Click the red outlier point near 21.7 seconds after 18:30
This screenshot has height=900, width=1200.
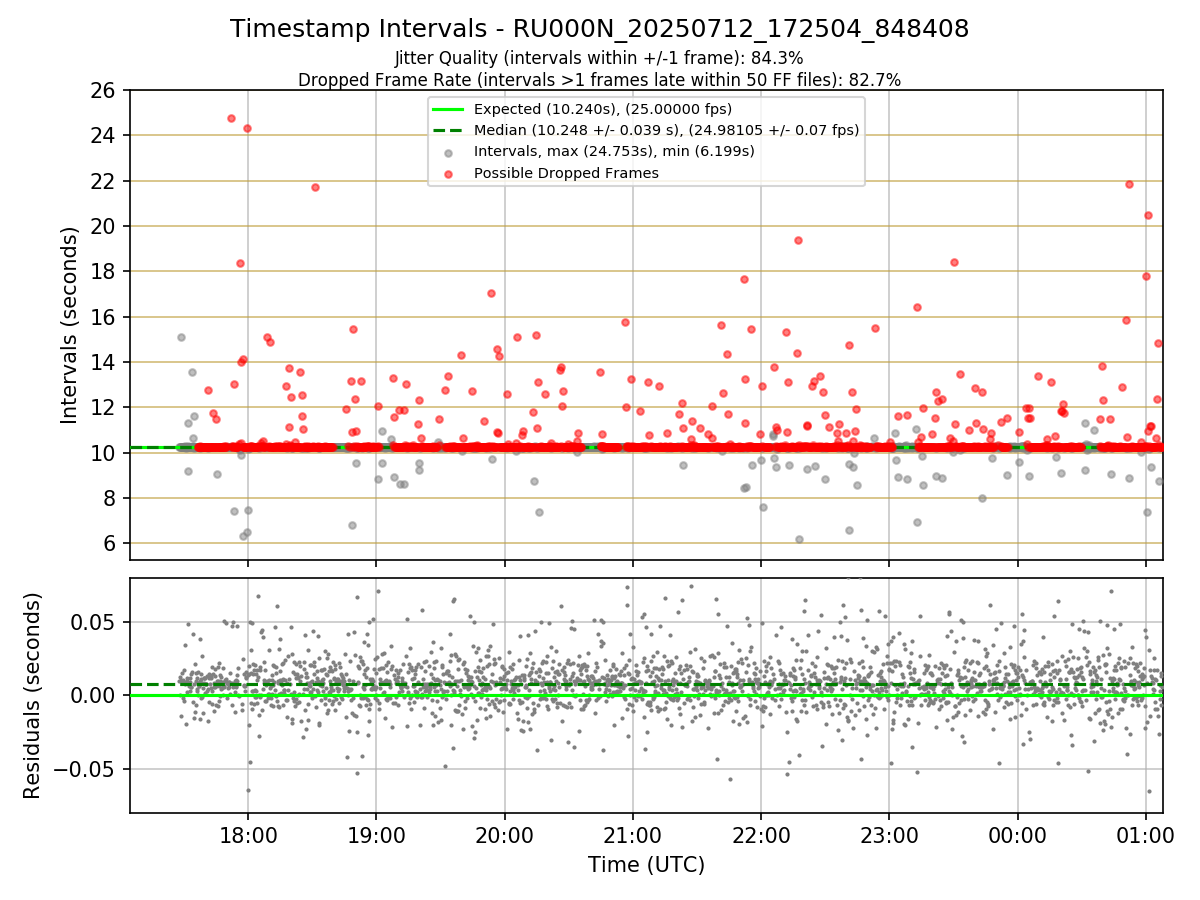(x=315, y=187)
